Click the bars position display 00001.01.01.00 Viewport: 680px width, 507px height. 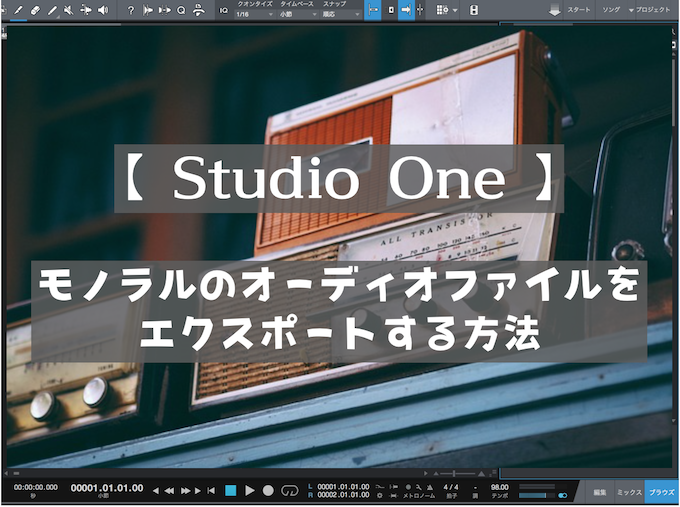[107, 488]
